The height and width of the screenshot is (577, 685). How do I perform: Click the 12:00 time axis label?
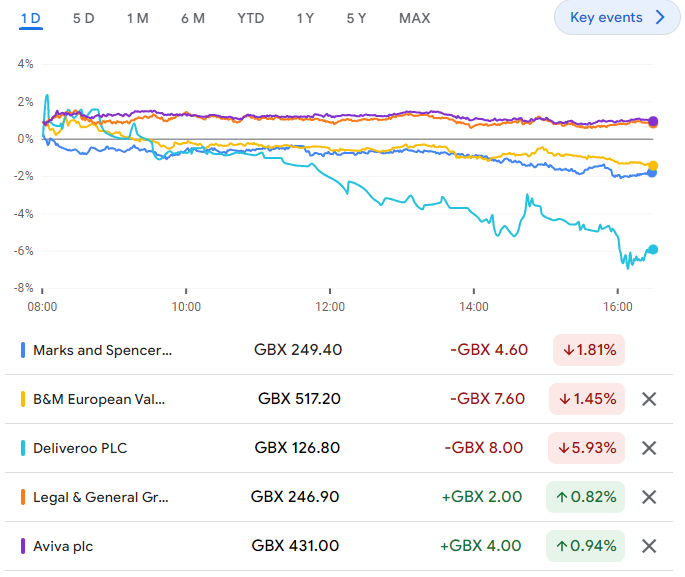click(x=330, y=307)
